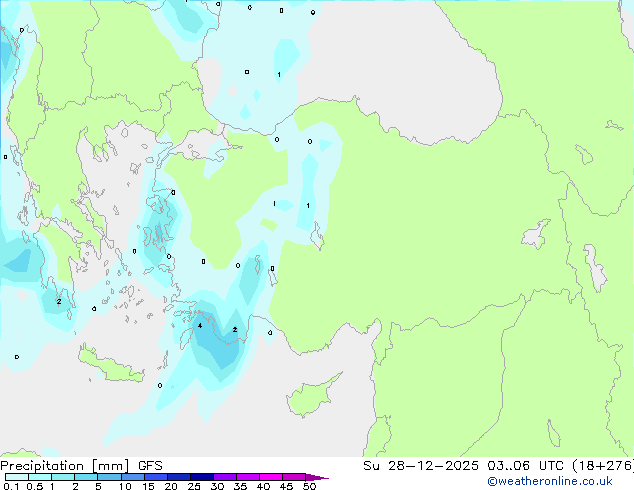Viewport: 634px width, 490px height.
Task: Click the '03..06 UTC' time range text
Action: click(x=525, y=466)
